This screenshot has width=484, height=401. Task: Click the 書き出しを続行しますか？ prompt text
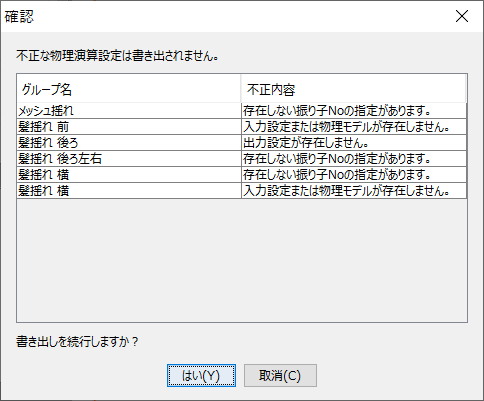pos(77,342)
